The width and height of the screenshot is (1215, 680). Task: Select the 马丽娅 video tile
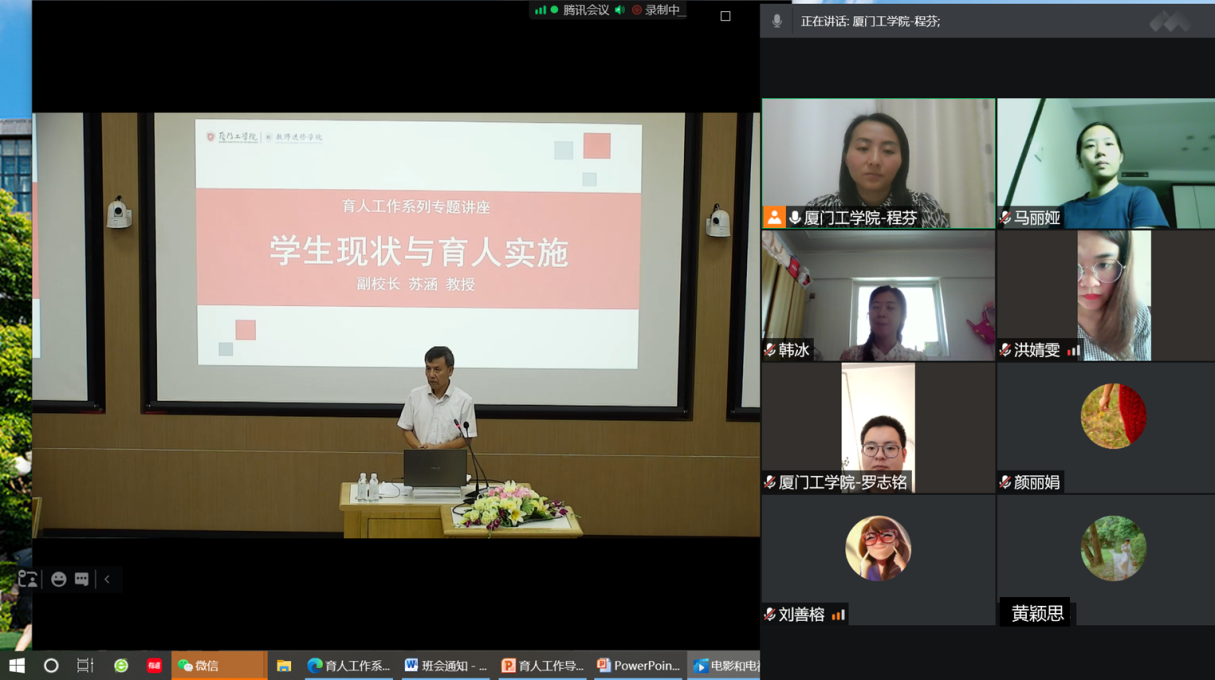tap(1106, 164)
